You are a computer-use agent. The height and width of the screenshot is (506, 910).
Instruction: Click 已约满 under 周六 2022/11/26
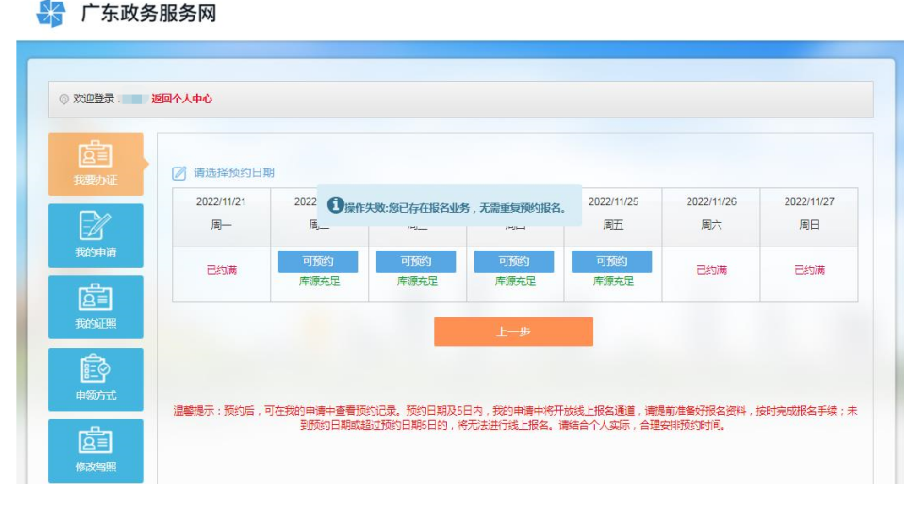(x=711, y=271)
